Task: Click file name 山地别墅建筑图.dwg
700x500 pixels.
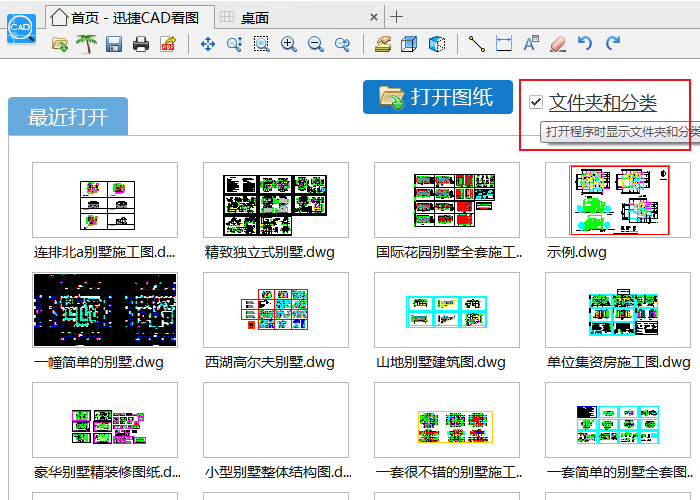Action: (x=441, y=362)
